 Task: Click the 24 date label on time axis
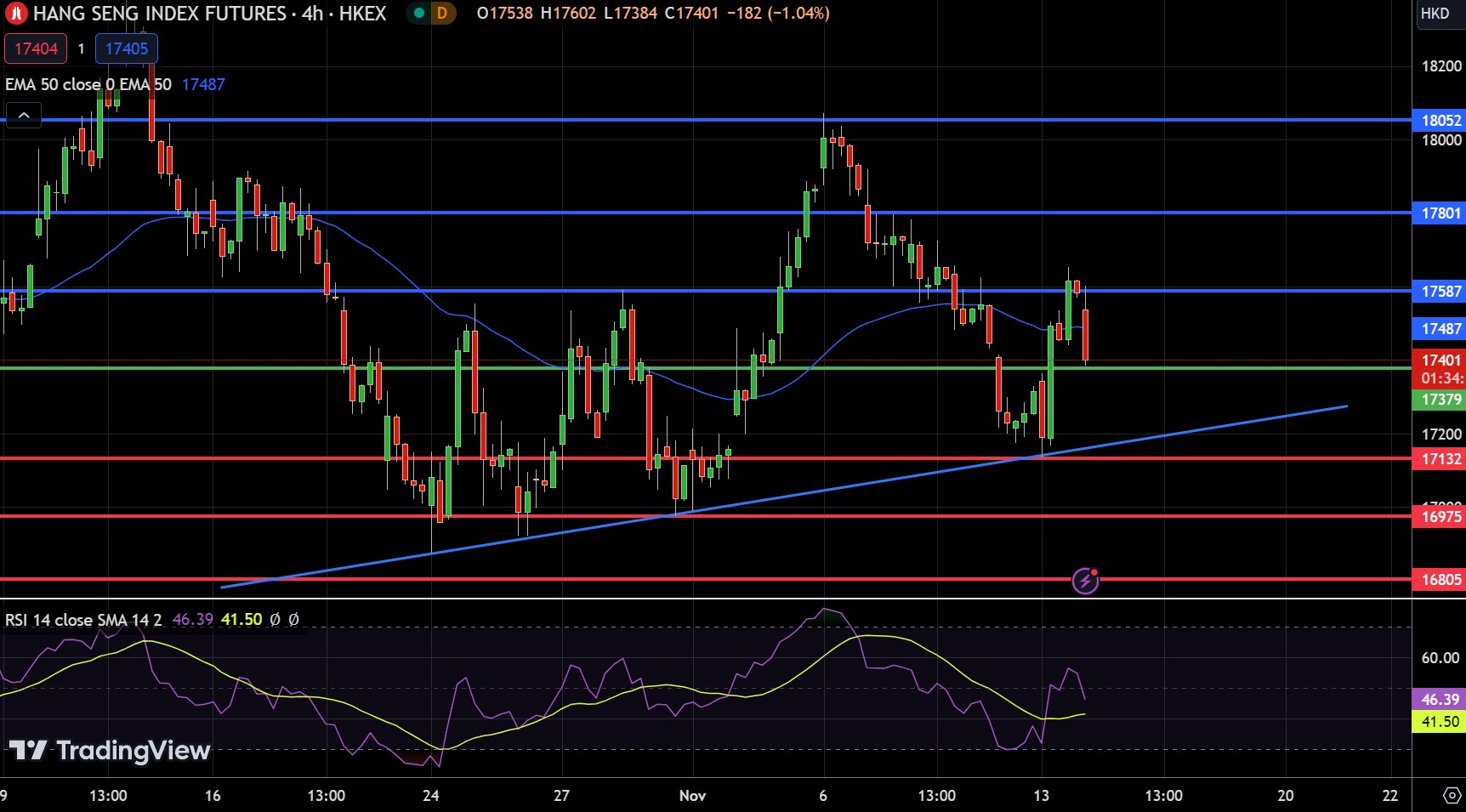point(431,796)
